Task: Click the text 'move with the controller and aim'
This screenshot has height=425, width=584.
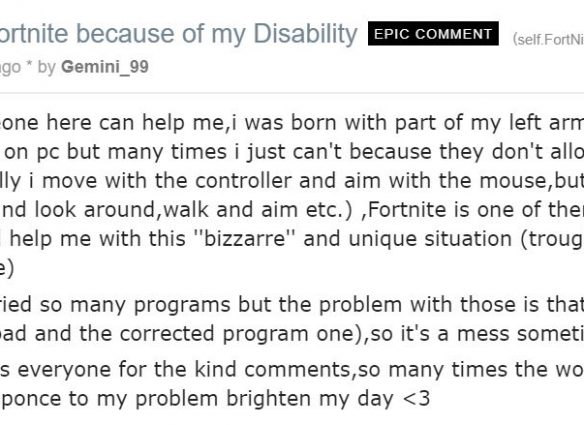Action: [x=211, y=181]
